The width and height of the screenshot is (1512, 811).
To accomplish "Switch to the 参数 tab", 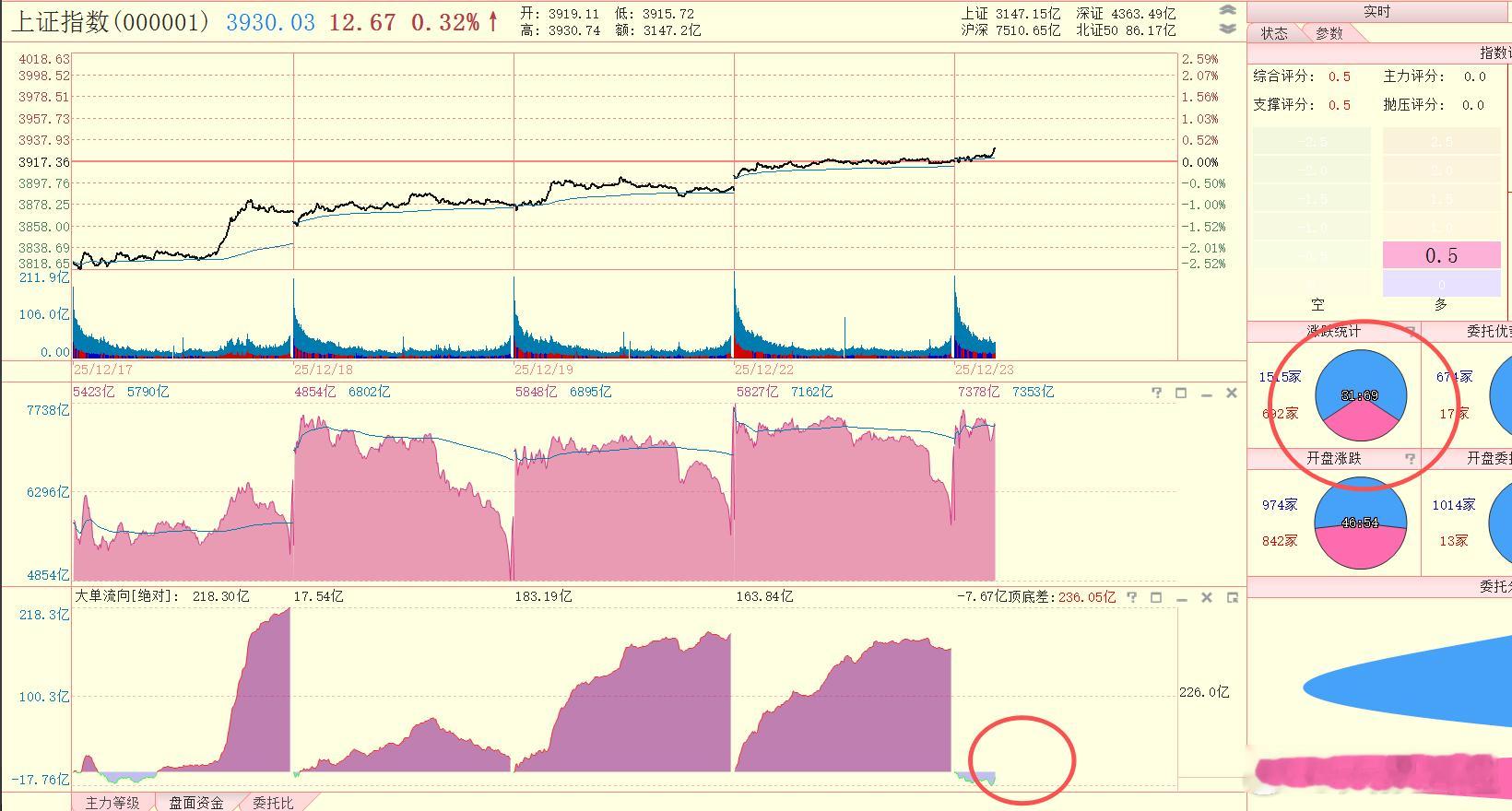I will (x=1329, y=33).
